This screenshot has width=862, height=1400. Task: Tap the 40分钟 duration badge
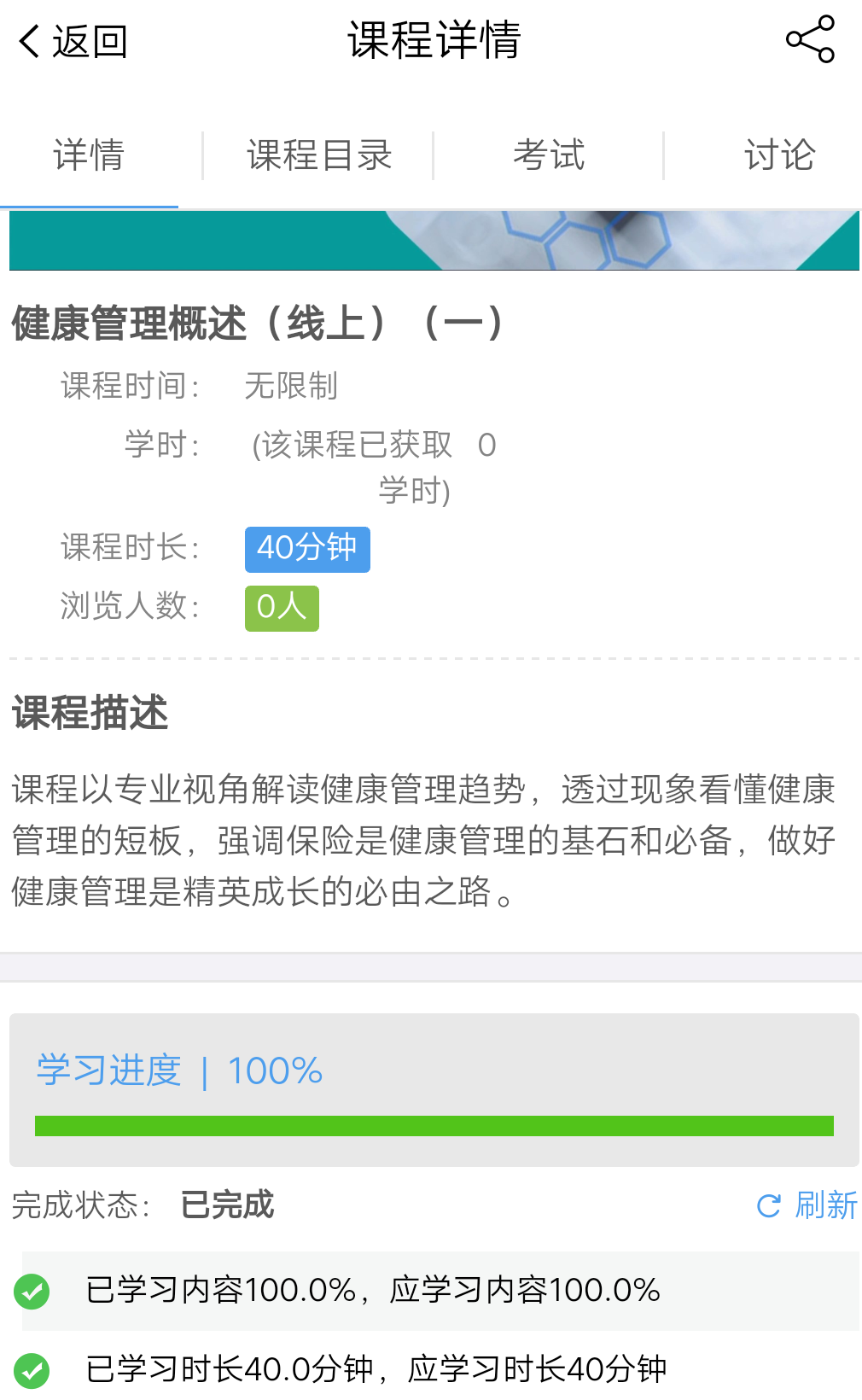[x=307, y=549]
